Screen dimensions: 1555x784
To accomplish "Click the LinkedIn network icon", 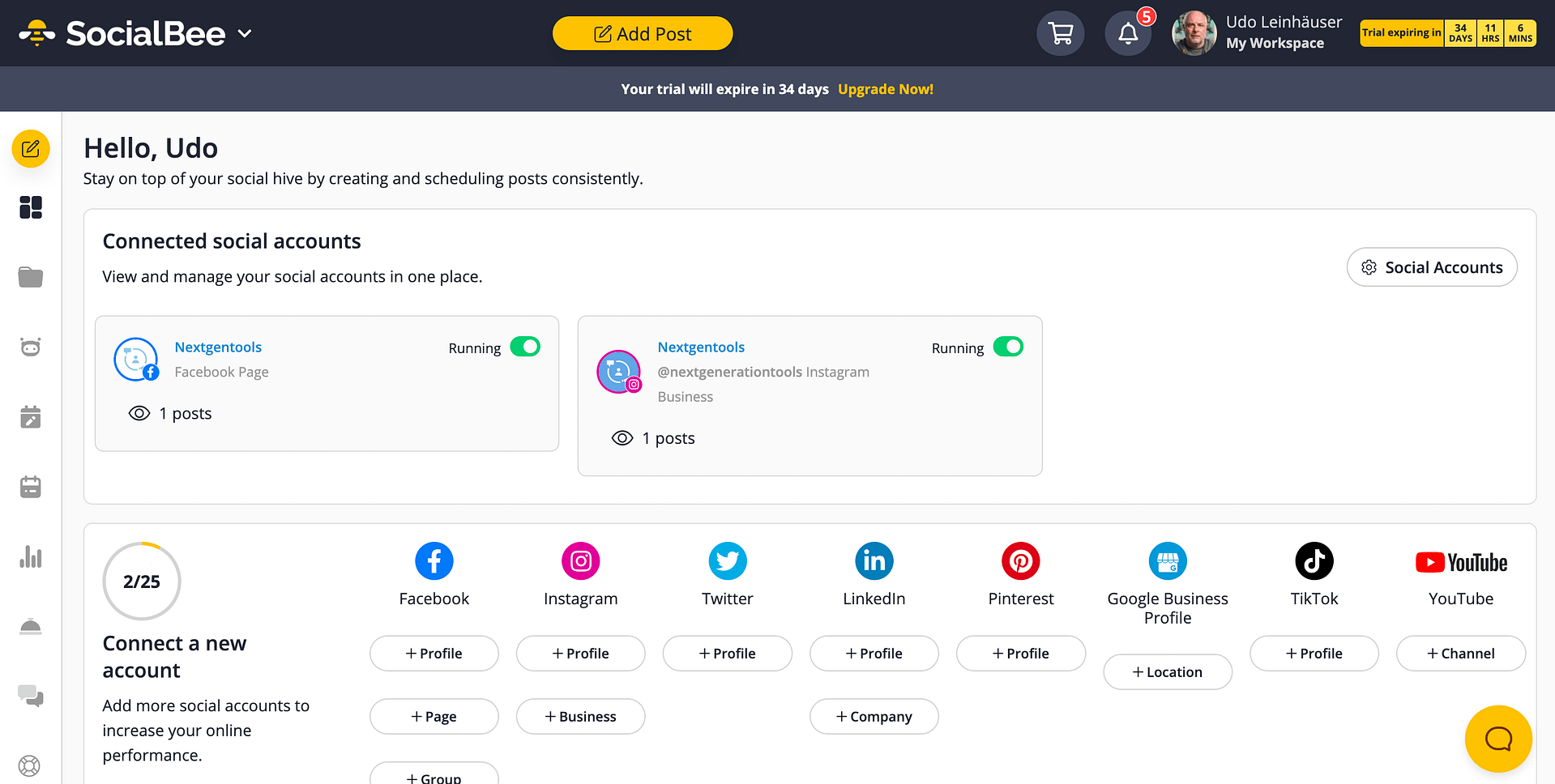I will click(874, 561).
